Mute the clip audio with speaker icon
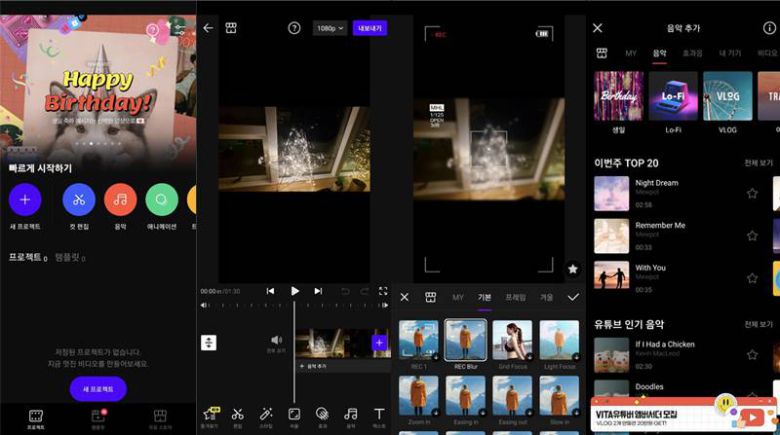This screenshot has width=780, height=435. [x=276, y=341]
